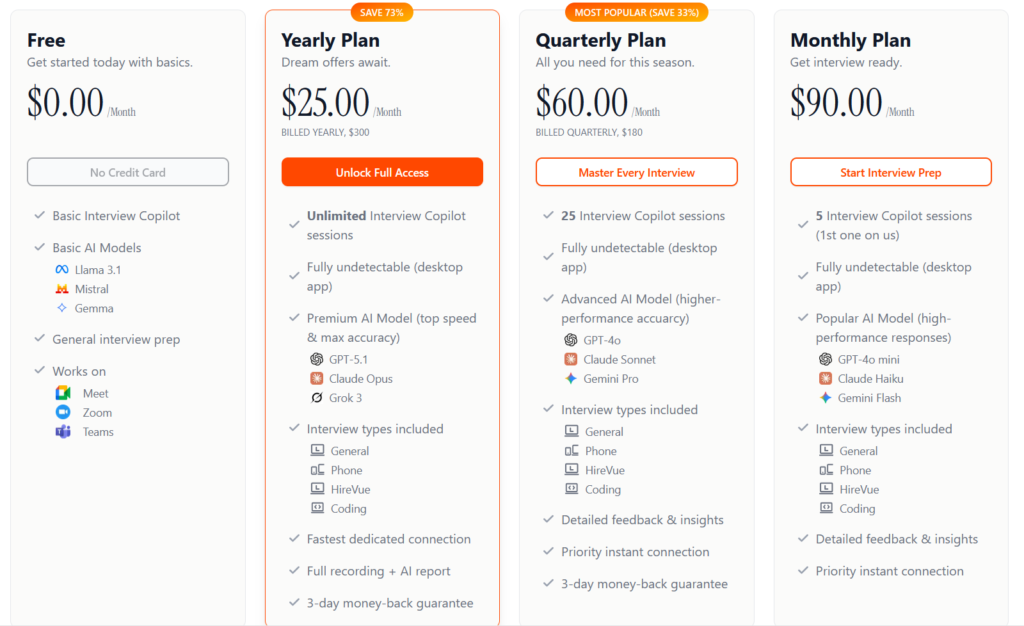Click the Claude Opus model icon
This screenshot has height=626, width=1024.
[317, 378]
